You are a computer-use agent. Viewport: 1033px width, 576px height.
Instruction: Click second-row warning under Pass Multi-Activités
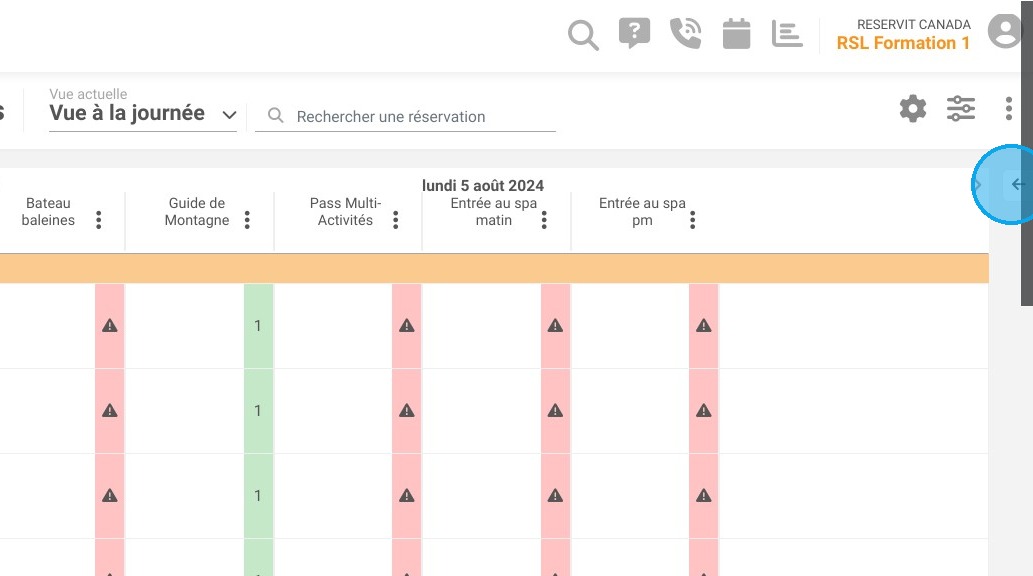[x=406, y=411]
